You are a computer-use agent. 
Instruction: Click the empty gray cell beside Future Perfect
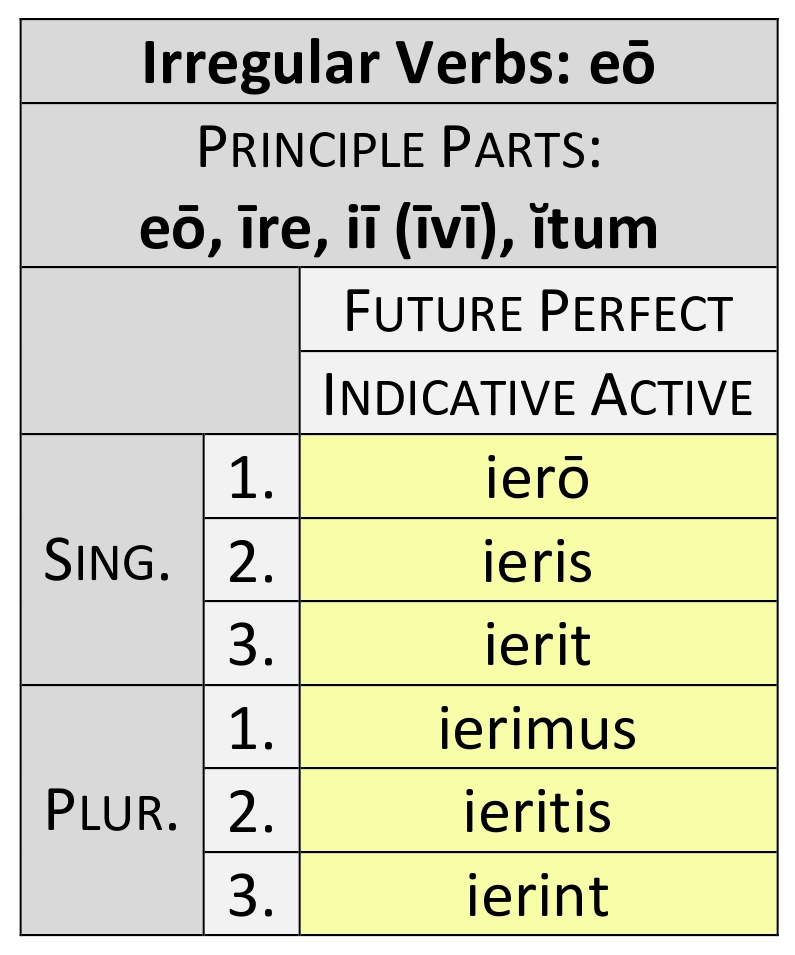160,351
